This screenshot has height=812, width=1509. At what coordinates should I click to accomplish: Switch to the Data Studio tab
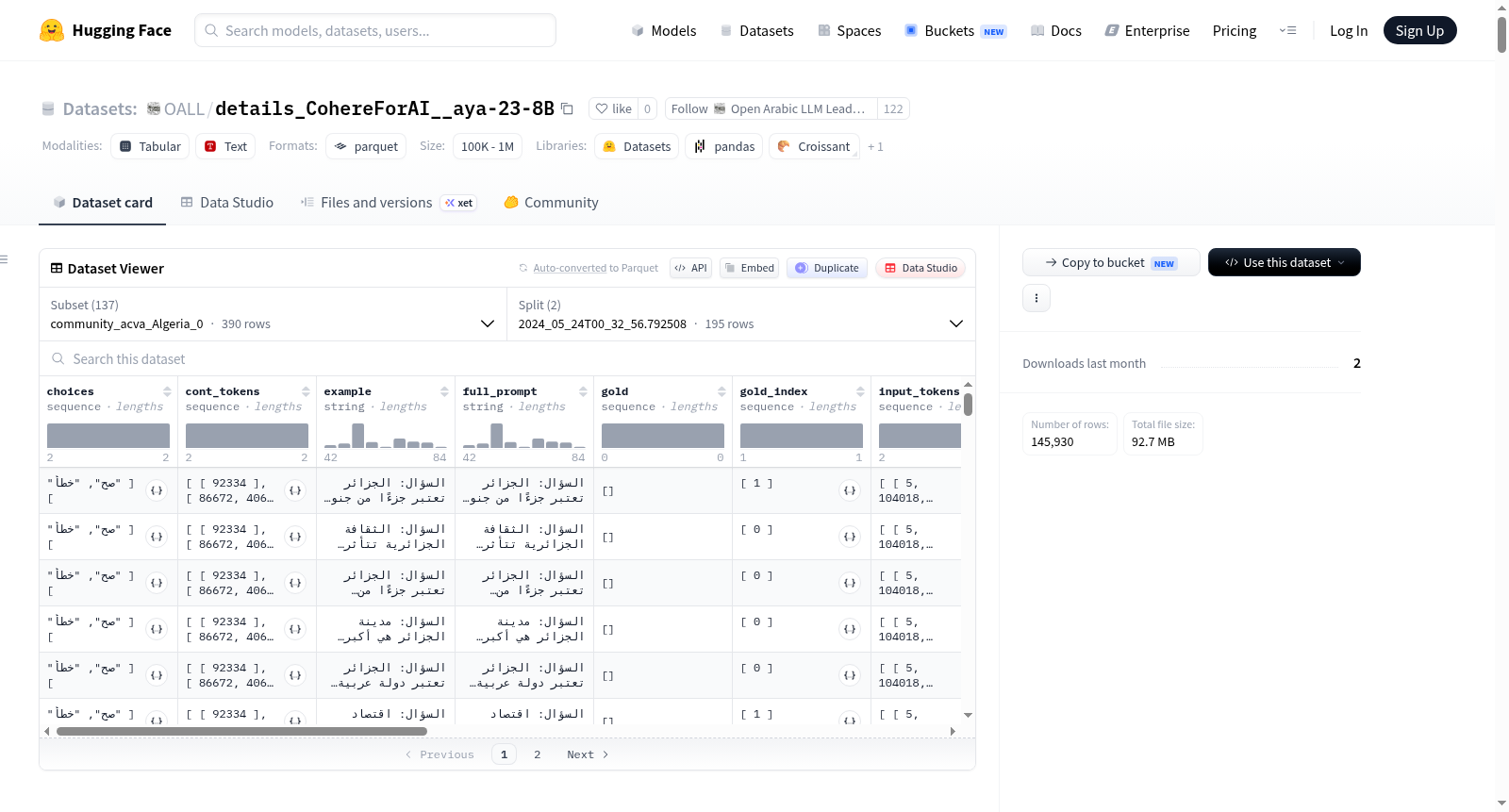(227, 203)
